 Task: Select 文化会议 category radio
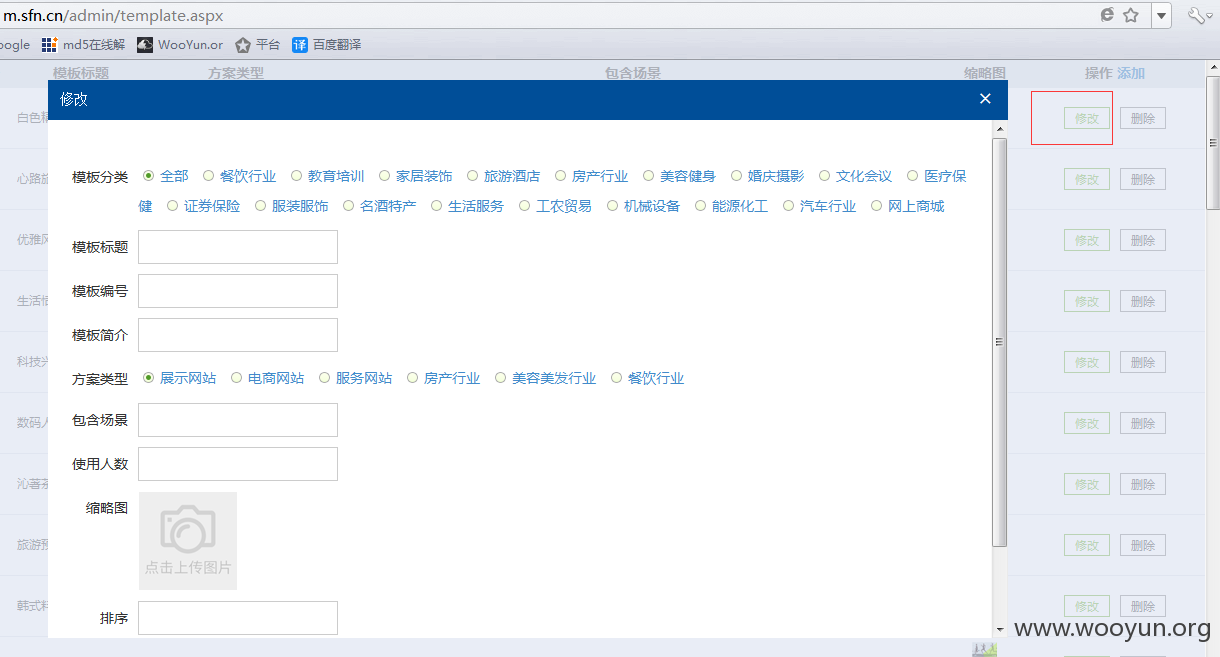[x=825, y=176]
